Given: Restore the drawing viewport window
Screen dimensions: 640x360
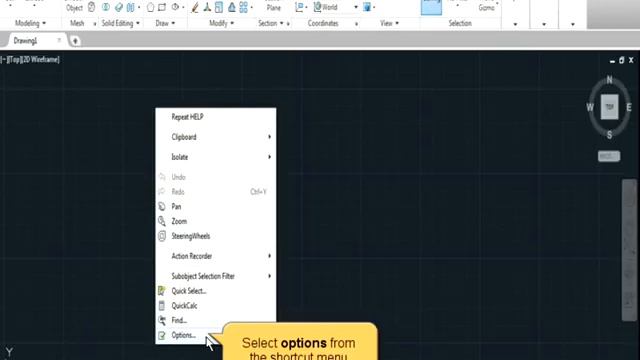Looking at the screenshot, I should (x=621, y=60).
